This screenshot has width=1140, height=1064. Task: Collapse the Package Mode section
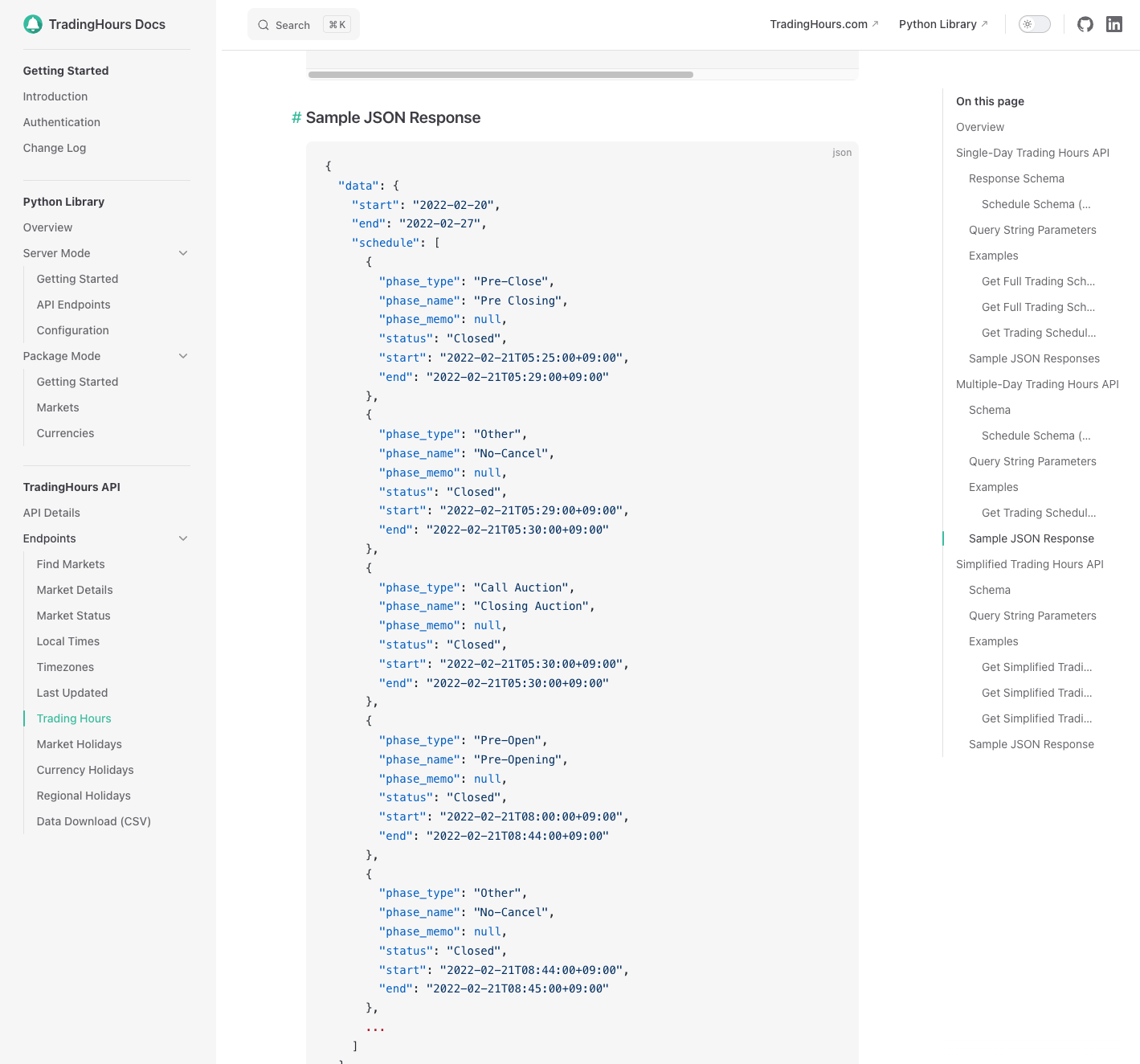183,356
